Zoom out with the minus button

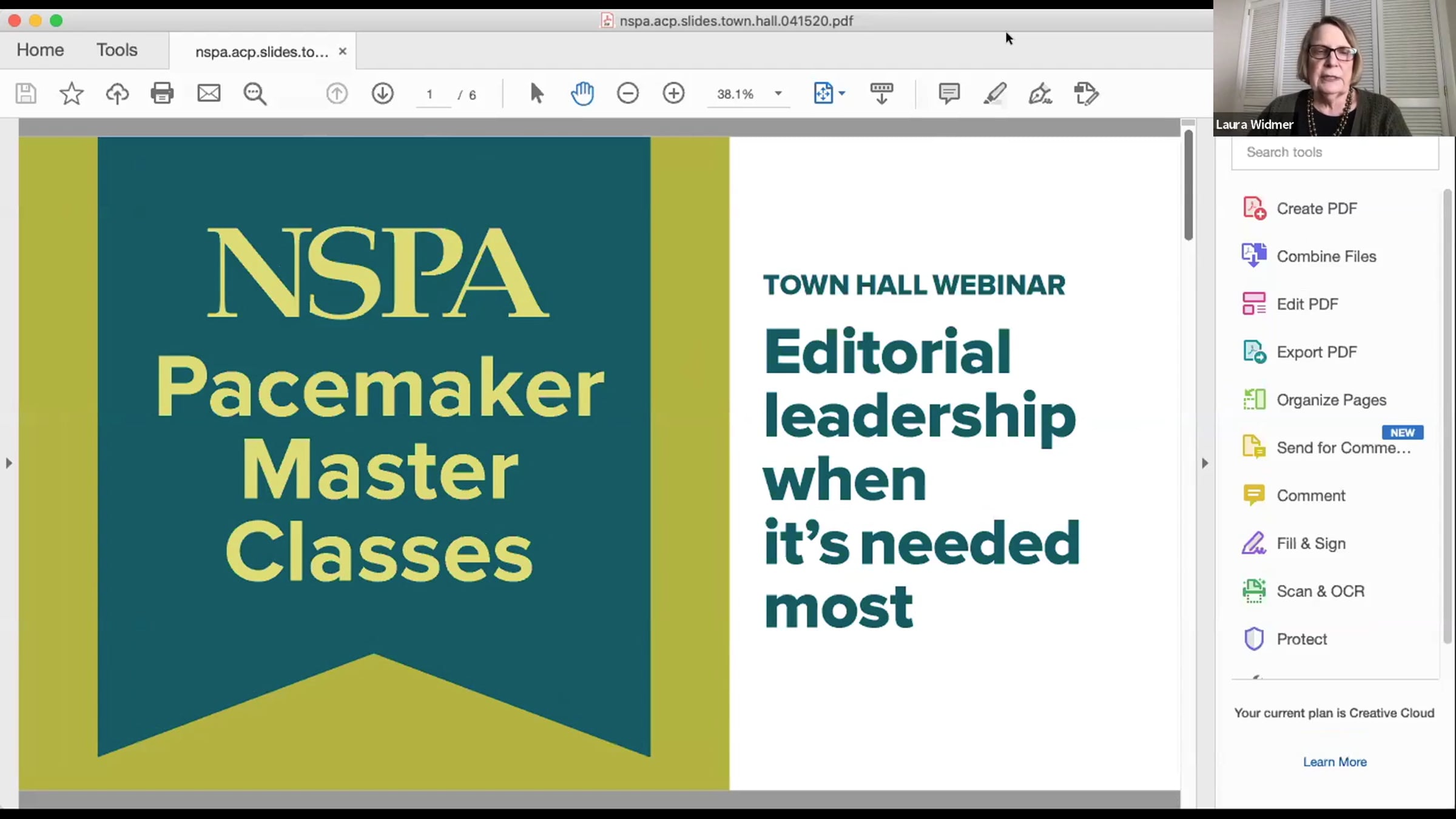click(628, 93)
